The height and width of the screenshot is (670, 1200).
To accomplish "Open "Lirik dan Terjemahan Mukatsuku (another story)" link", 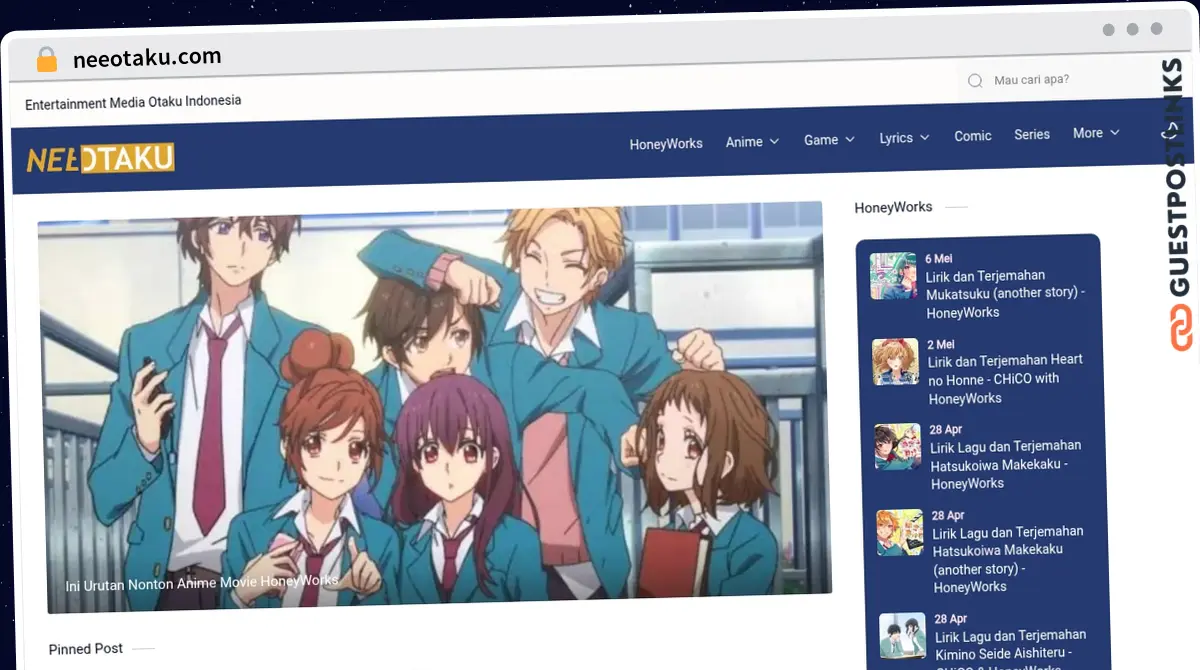I will pos(1005,294).
